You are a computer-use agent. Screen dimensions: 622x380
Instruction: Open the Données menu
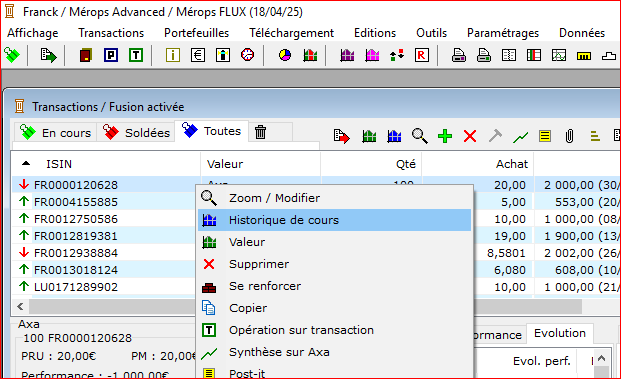coord(582,33)
